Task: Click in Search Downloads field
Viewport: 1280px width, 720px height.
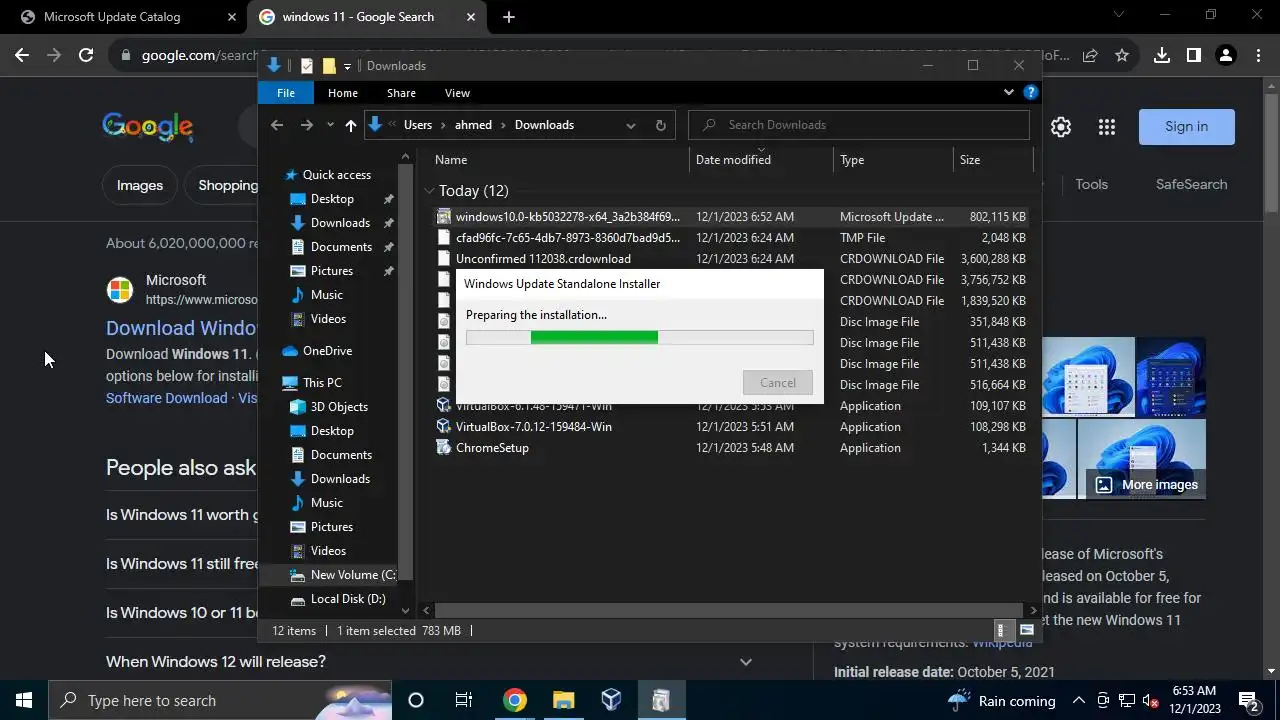Action: [859, 125]
